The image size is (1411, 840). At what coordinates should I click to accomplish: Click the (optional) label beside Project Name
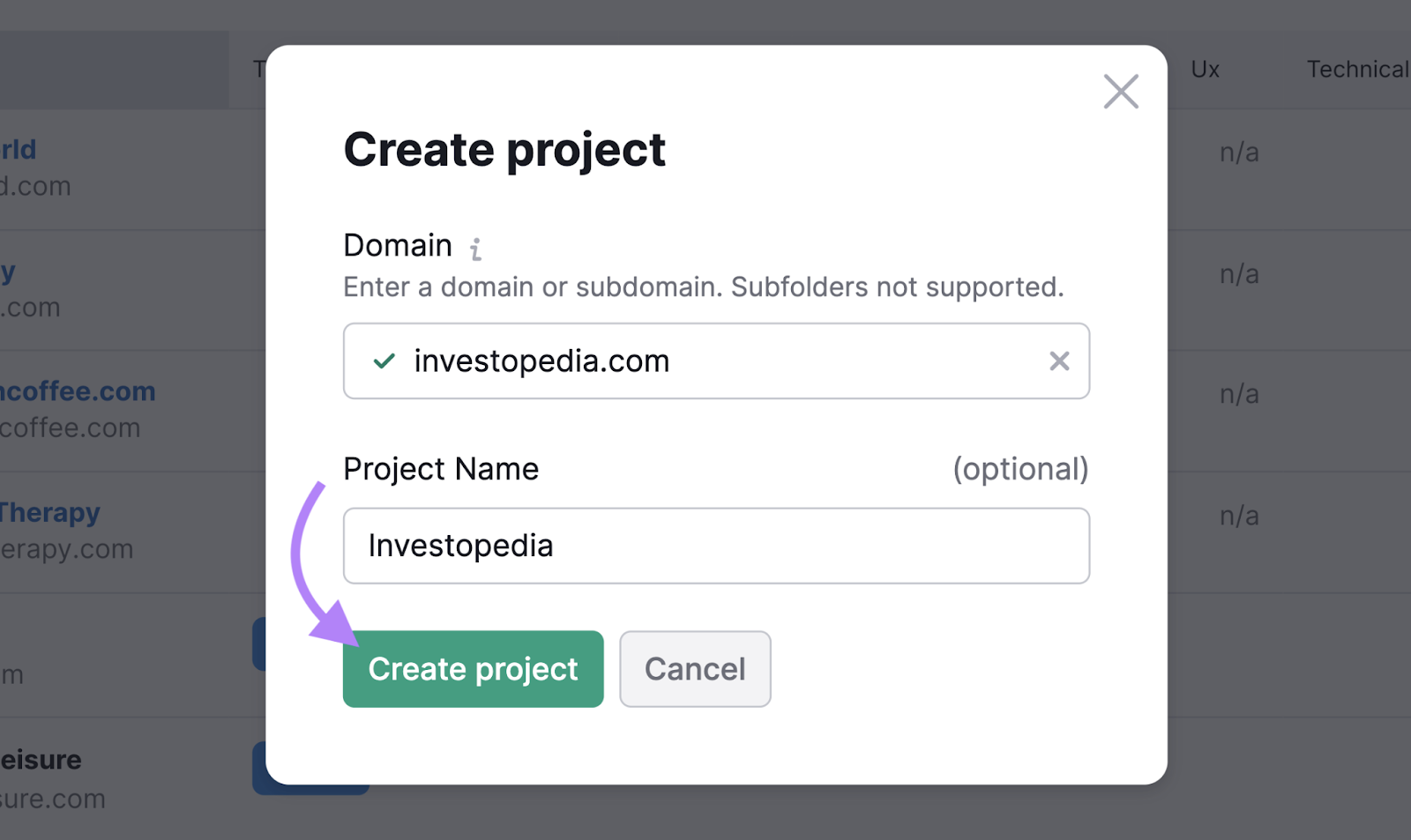(1020, 469)
